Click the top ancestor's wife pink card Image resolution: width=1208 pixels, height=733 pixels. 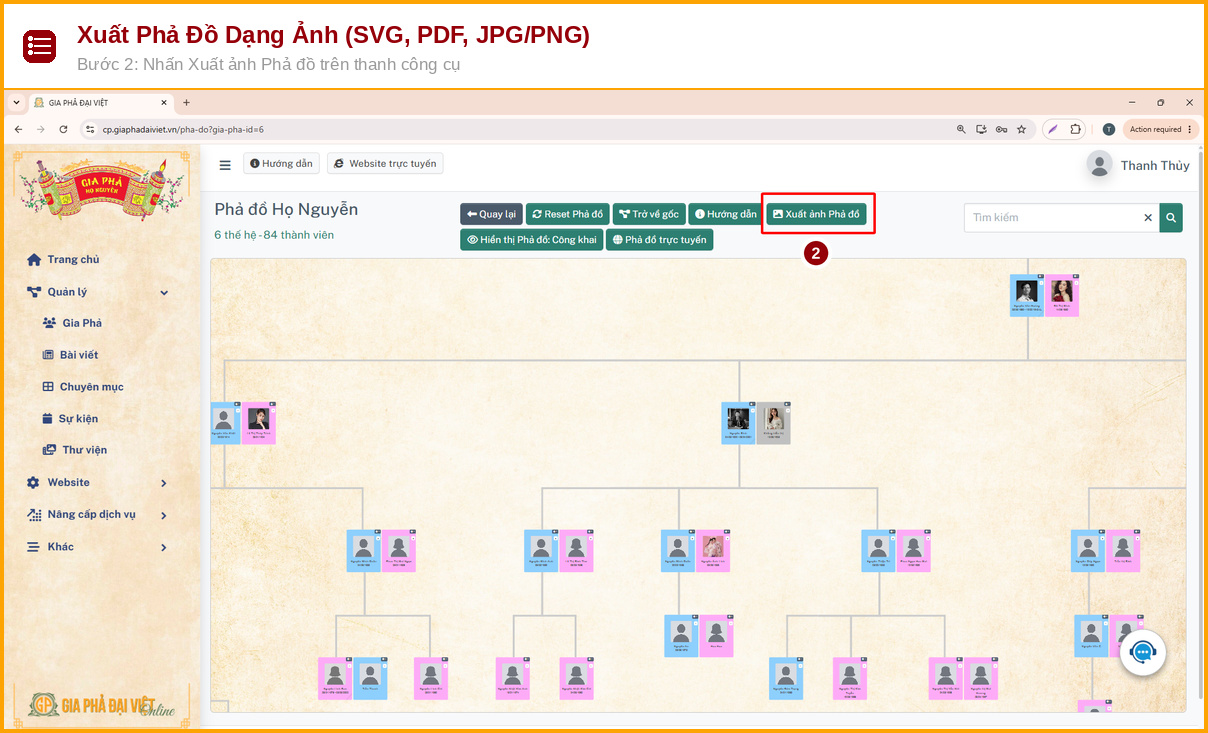(x=1062, y=295)
